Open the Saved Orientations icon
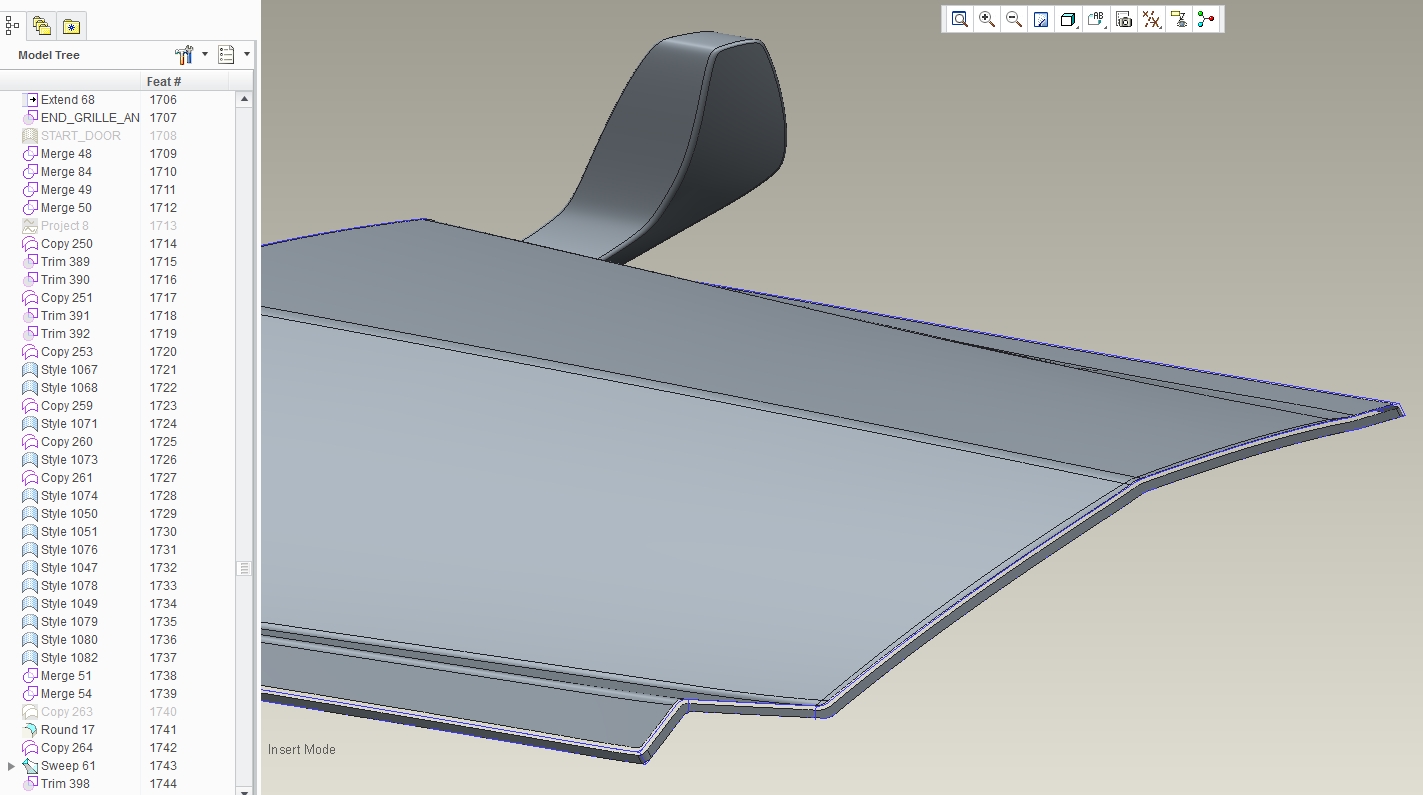This screenshot has width=1423, height=795. click(x=1096, y=19)
